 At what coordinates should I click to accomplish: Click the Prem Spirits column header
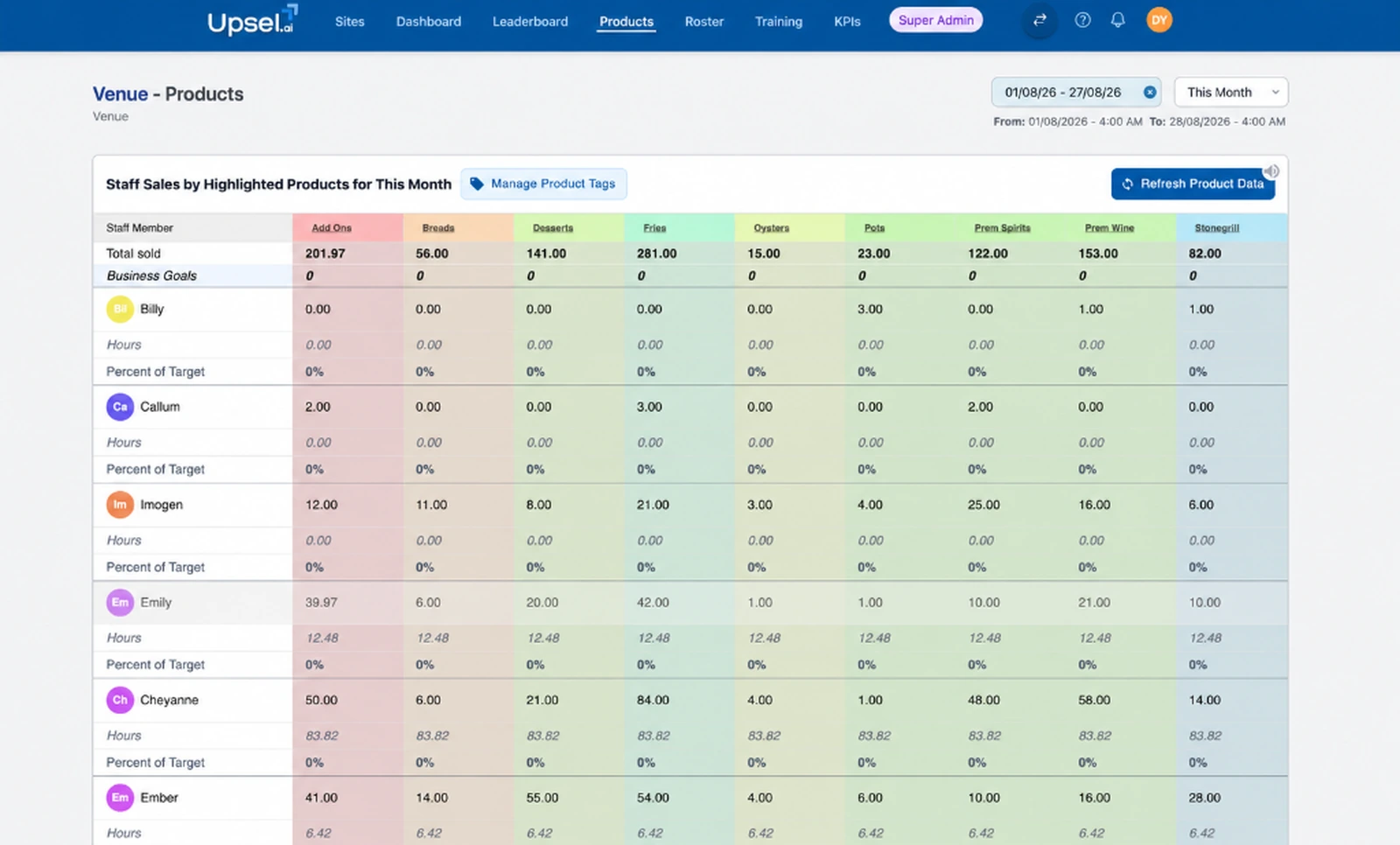[x=1003, y=227]
